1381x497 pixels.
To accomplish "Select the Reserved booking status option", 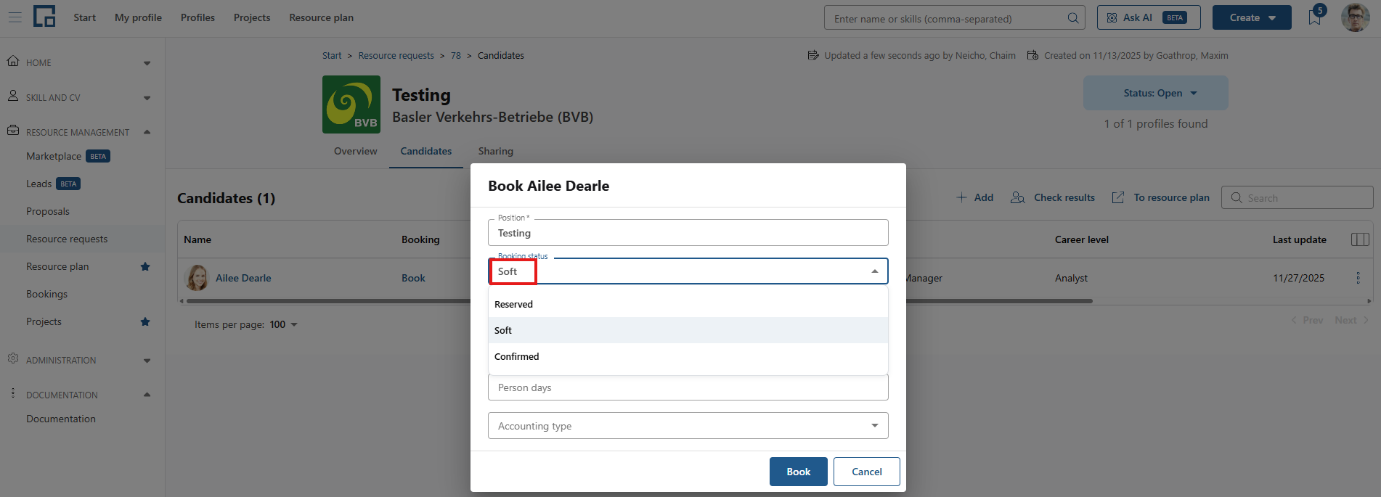I will (688, 304).
